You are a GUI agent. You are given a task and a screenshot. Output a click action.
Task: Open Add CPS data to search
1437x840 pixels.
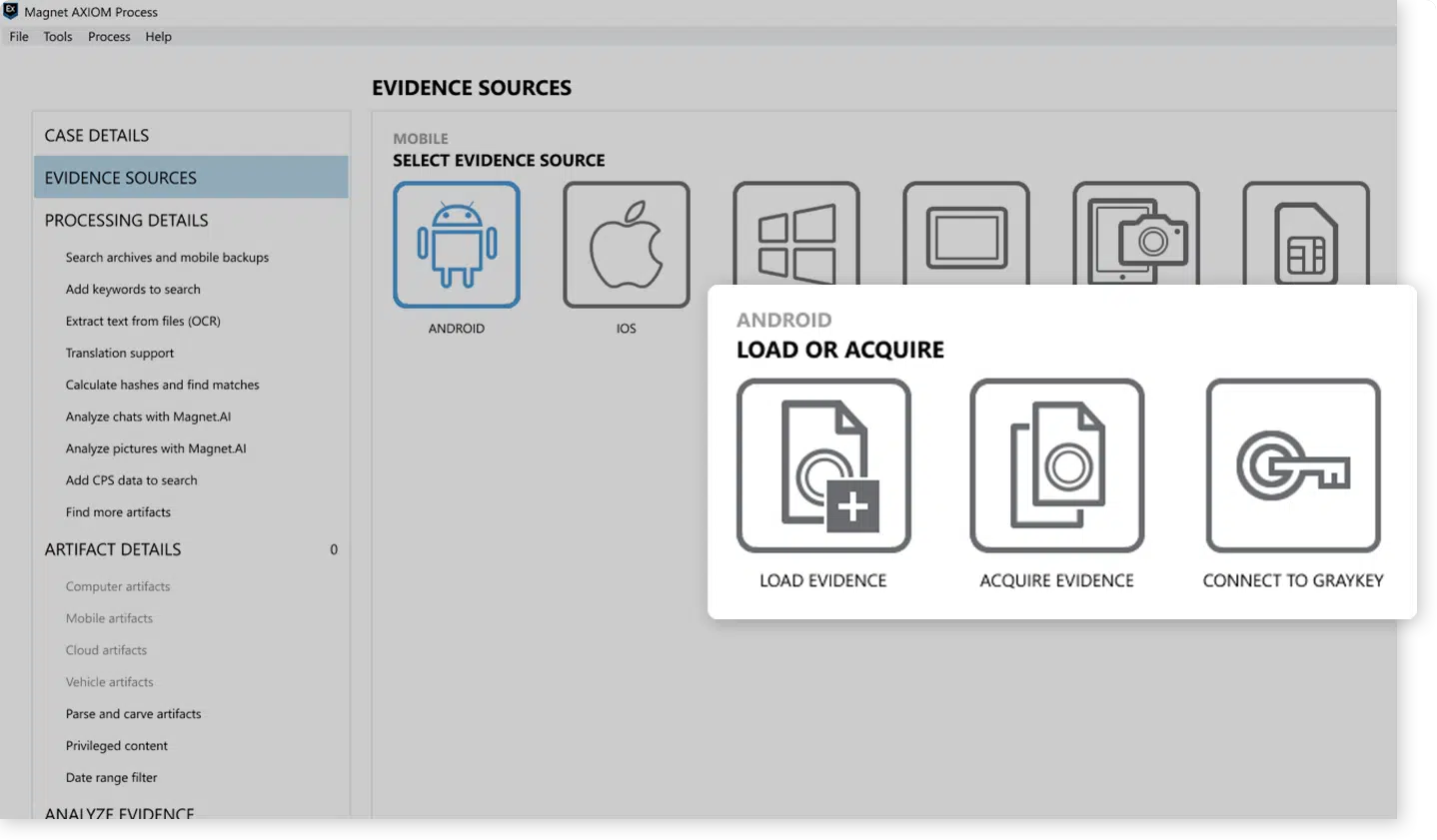click(131, 480)
